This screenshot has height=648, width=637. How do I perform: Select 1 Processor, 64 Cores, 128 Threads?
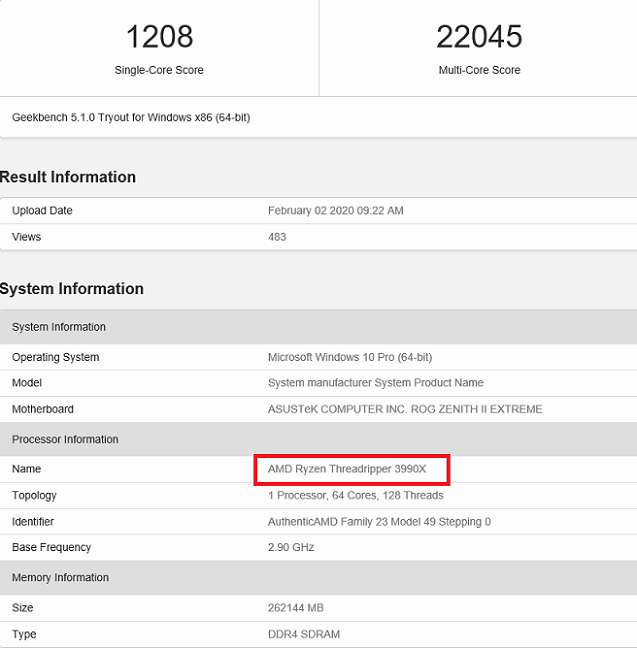[355, 495]
